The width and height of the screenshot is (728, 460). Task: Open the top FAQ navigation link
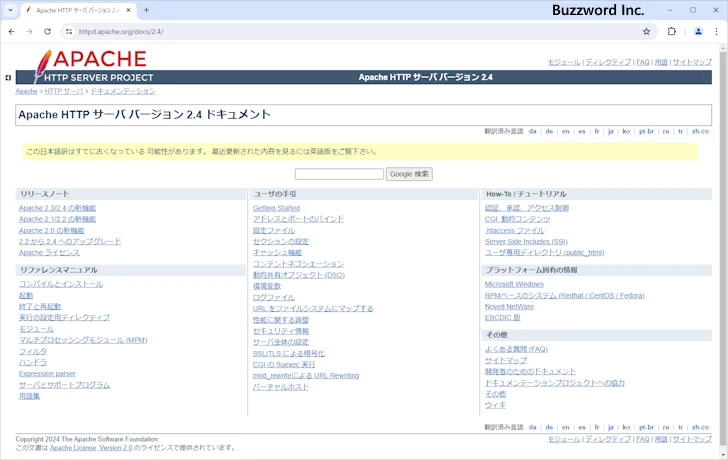point(643,62)
